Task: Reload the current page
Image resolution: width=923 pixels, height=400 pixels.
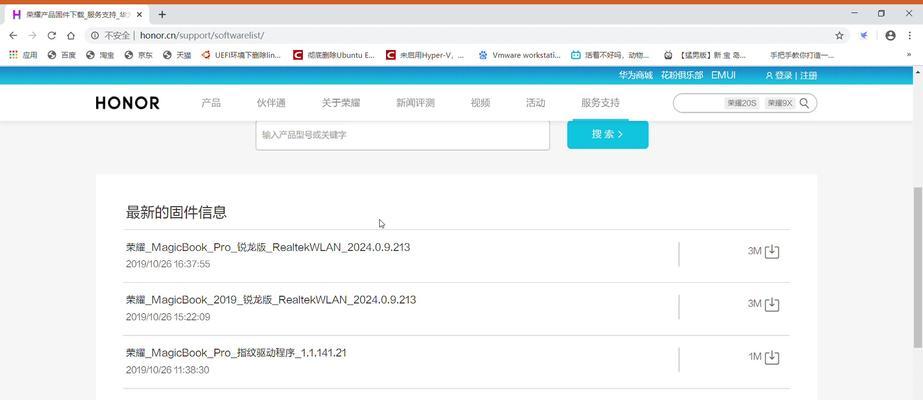Action: point(52,35)
